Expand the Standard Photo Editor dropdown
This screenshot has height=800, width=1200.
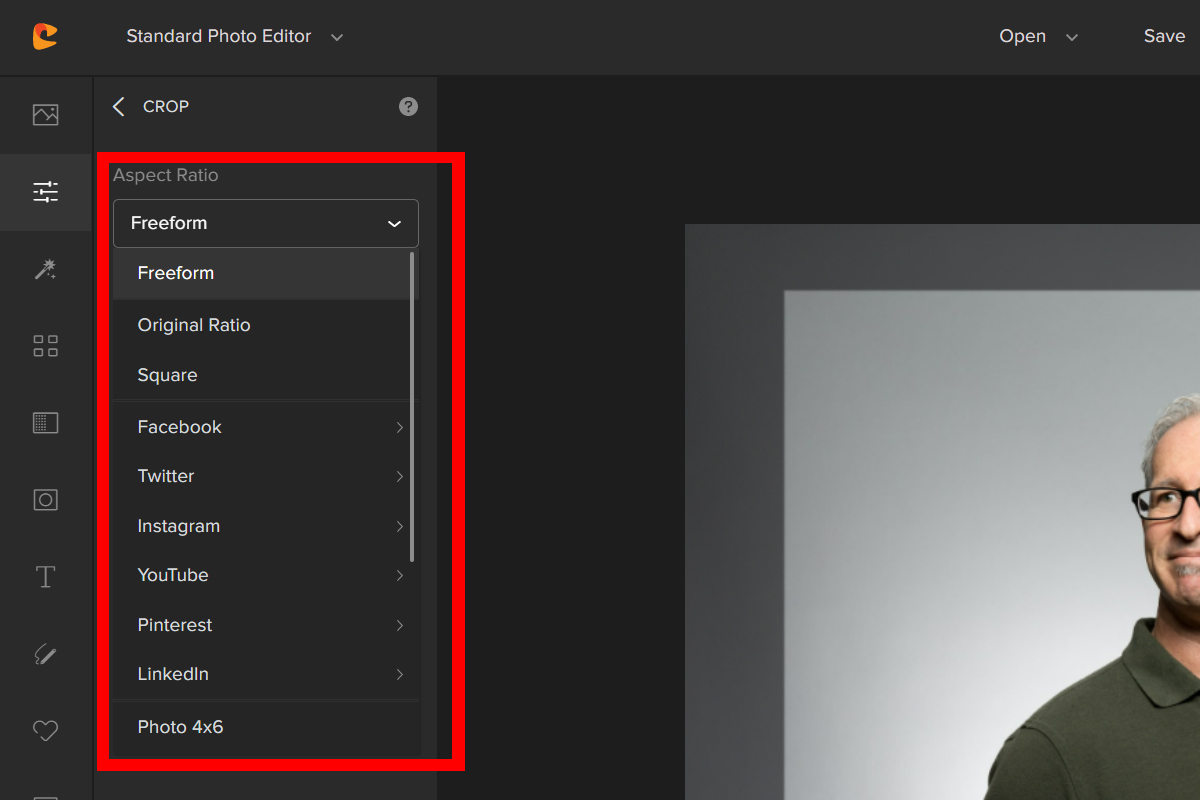234,37
